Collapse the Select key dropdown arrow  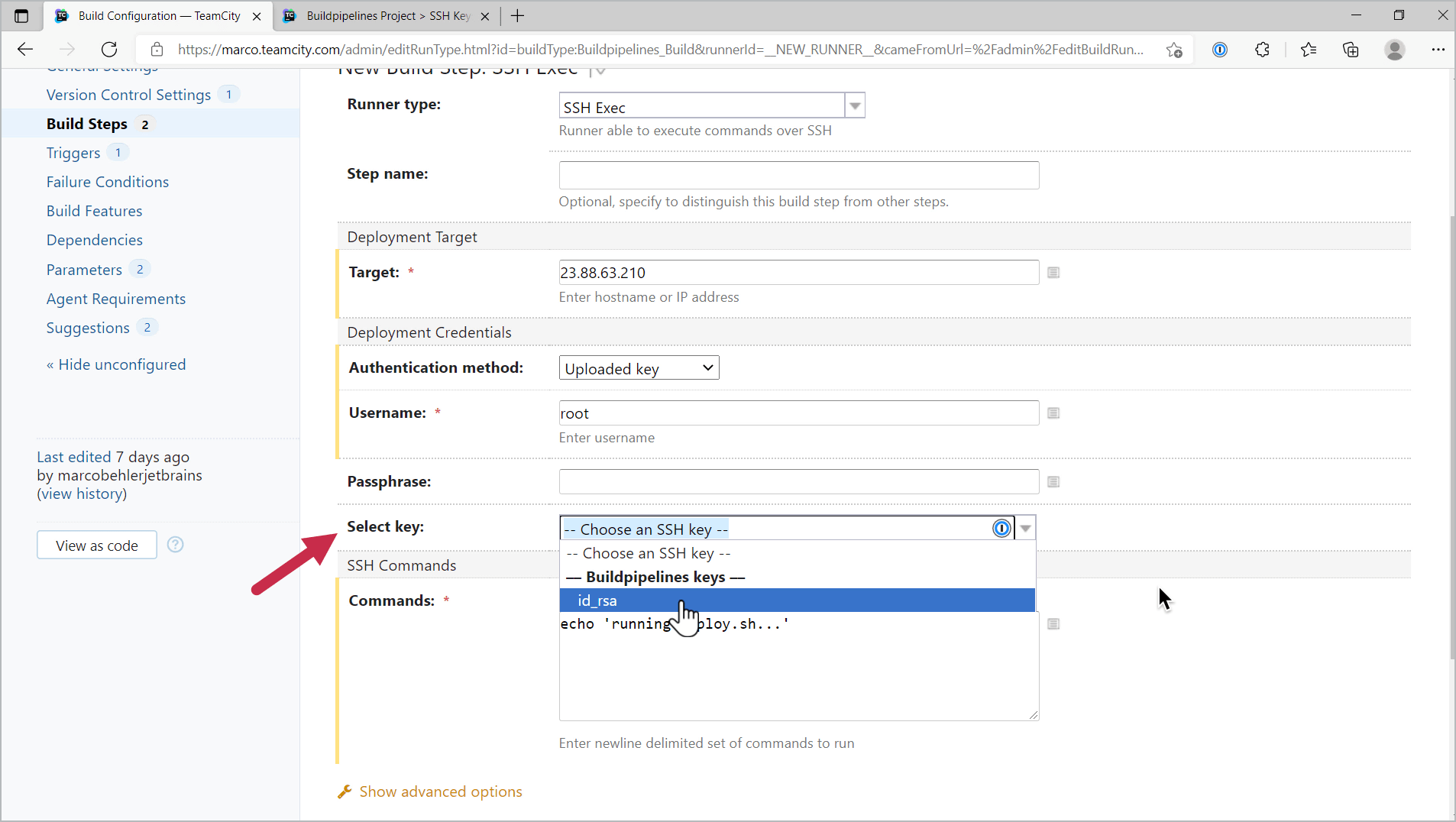point(1025,529)
